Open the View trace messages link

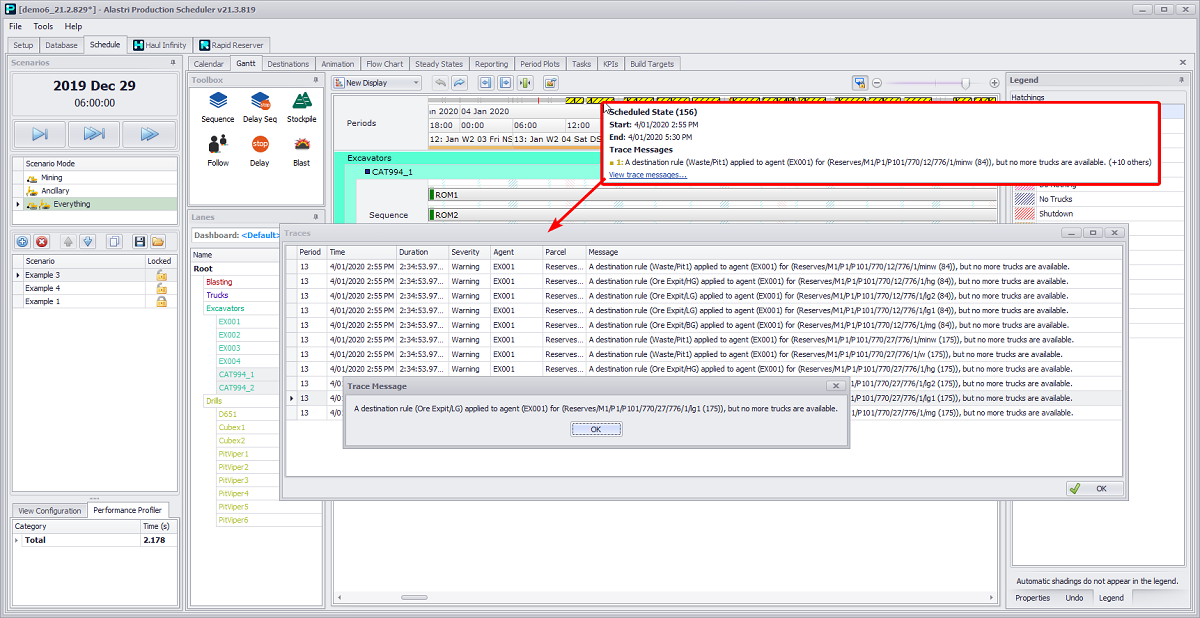(x=647, y=175)
